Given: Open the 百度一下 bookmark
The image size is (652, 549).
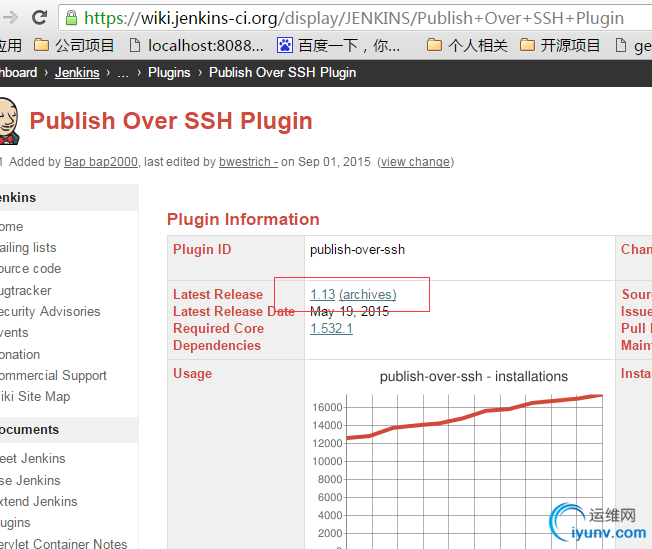Looking at the screenshot, I should 338,45.
